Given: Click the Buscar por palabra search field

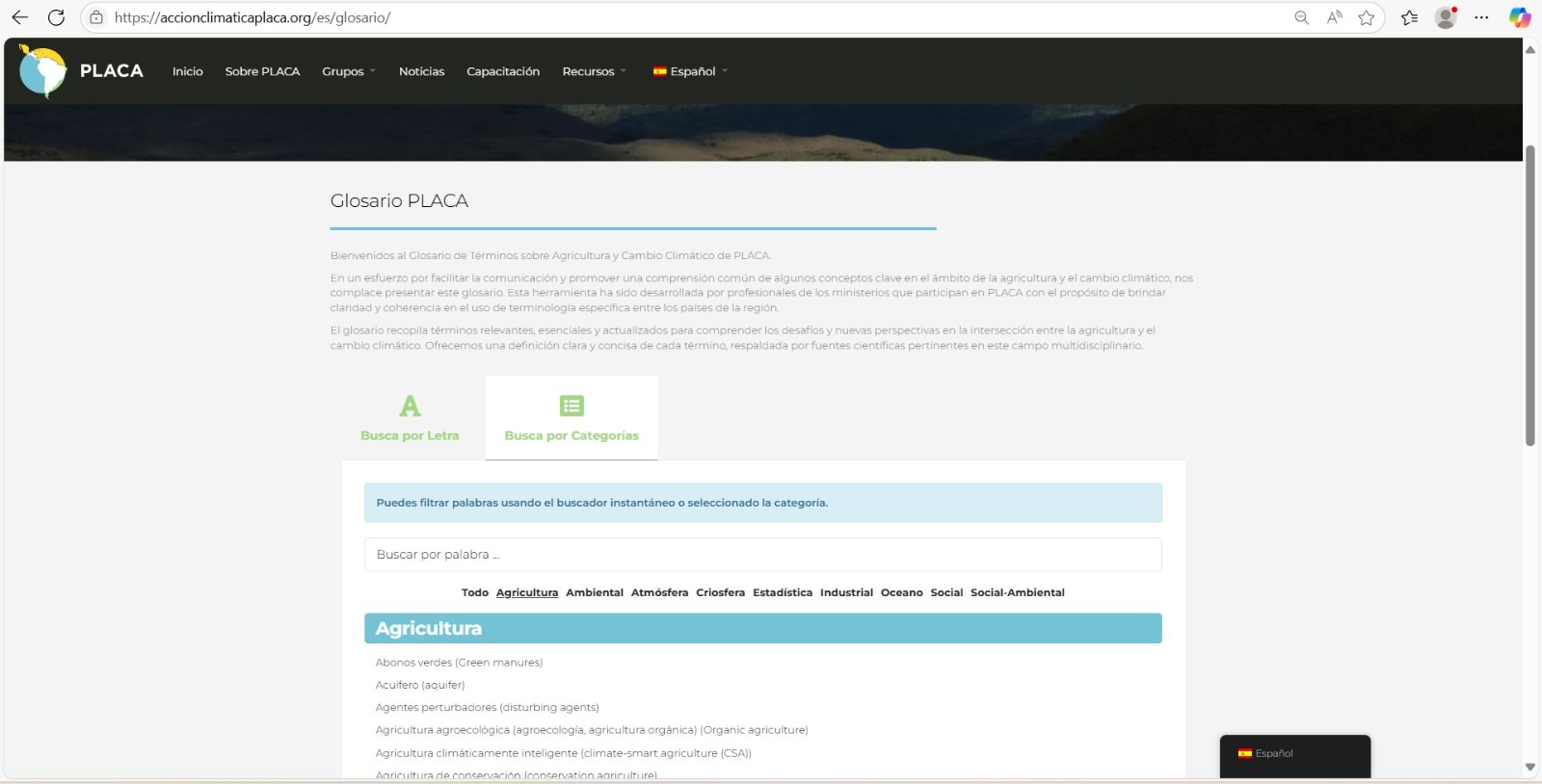Looking at the screenshot, I should point(762,555).
